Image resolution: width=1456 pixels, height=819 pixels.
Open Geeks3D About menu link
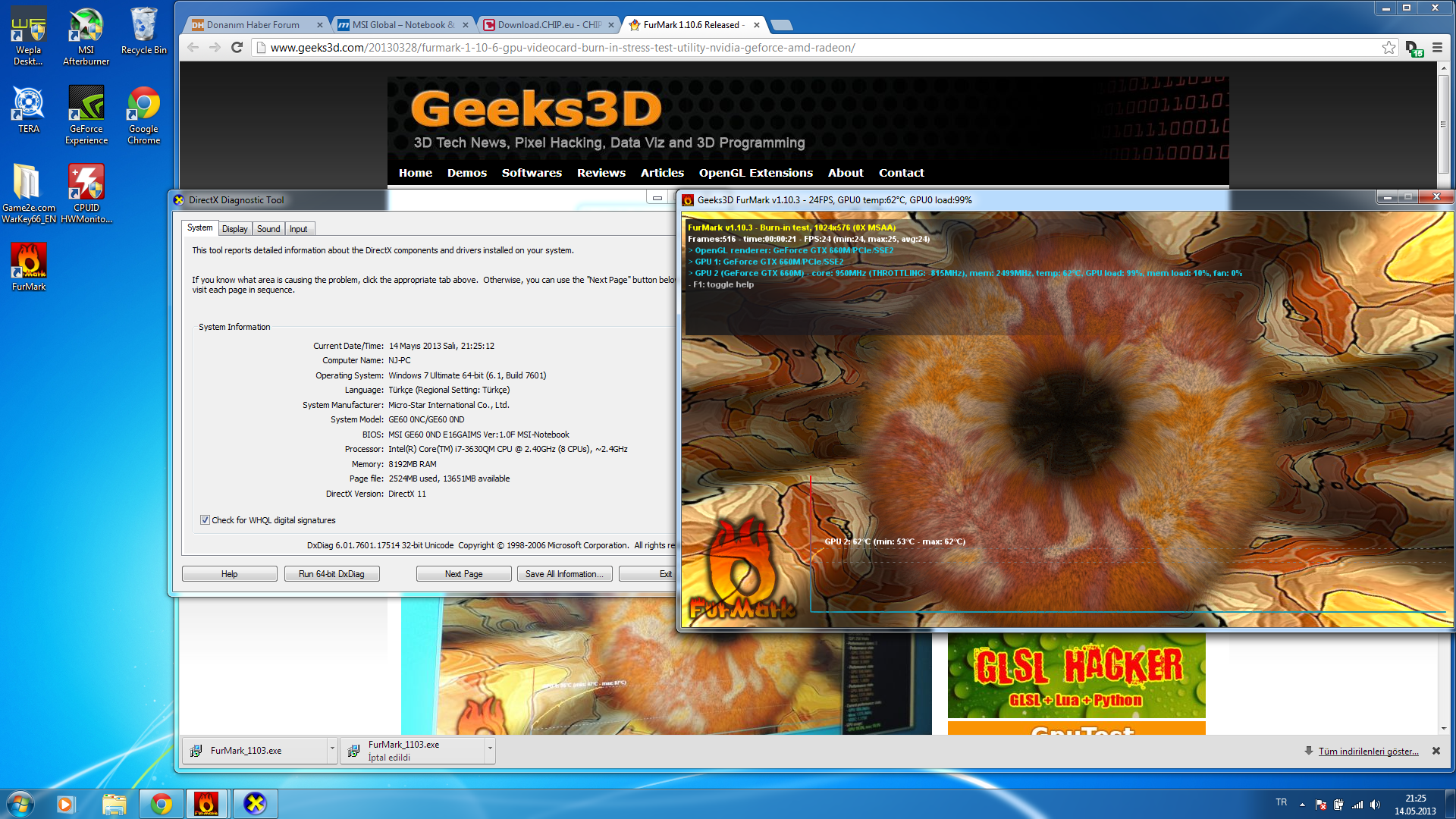[x=846, y=173]
